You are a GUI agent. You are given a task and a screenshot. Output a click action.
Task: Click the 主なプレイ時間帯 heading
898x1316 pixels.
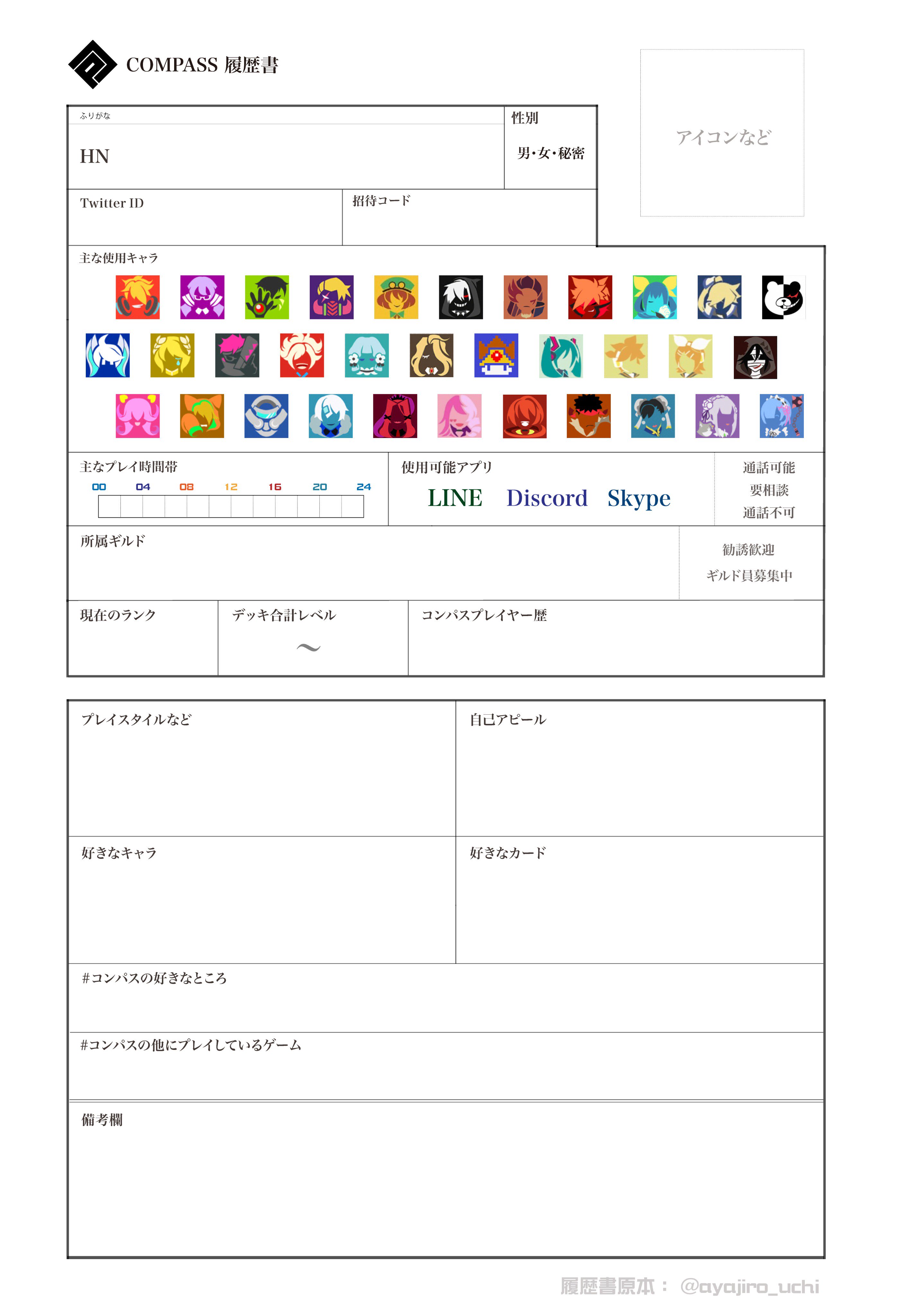click(x=129, y=467)
